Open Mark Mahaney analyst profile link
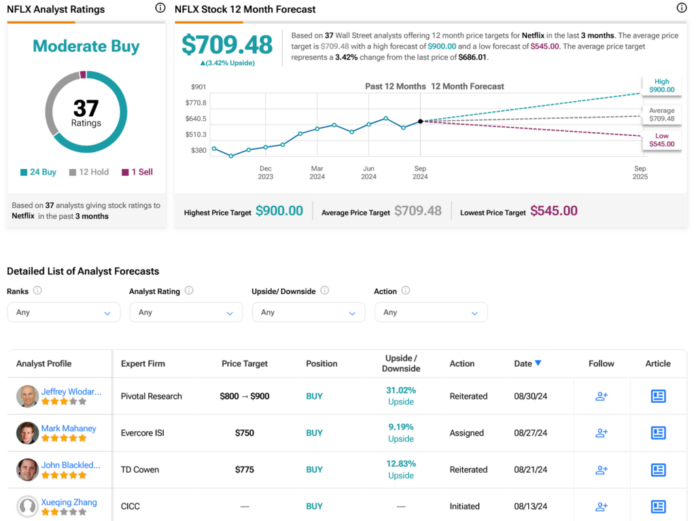This screenshot has width=696, height=521. click(68, 428)
